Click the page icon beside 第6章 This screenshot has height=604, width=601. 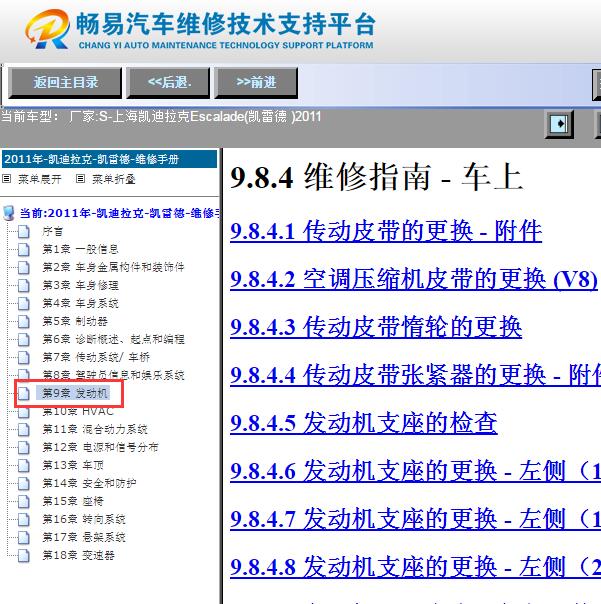click(x=24, y=339)
